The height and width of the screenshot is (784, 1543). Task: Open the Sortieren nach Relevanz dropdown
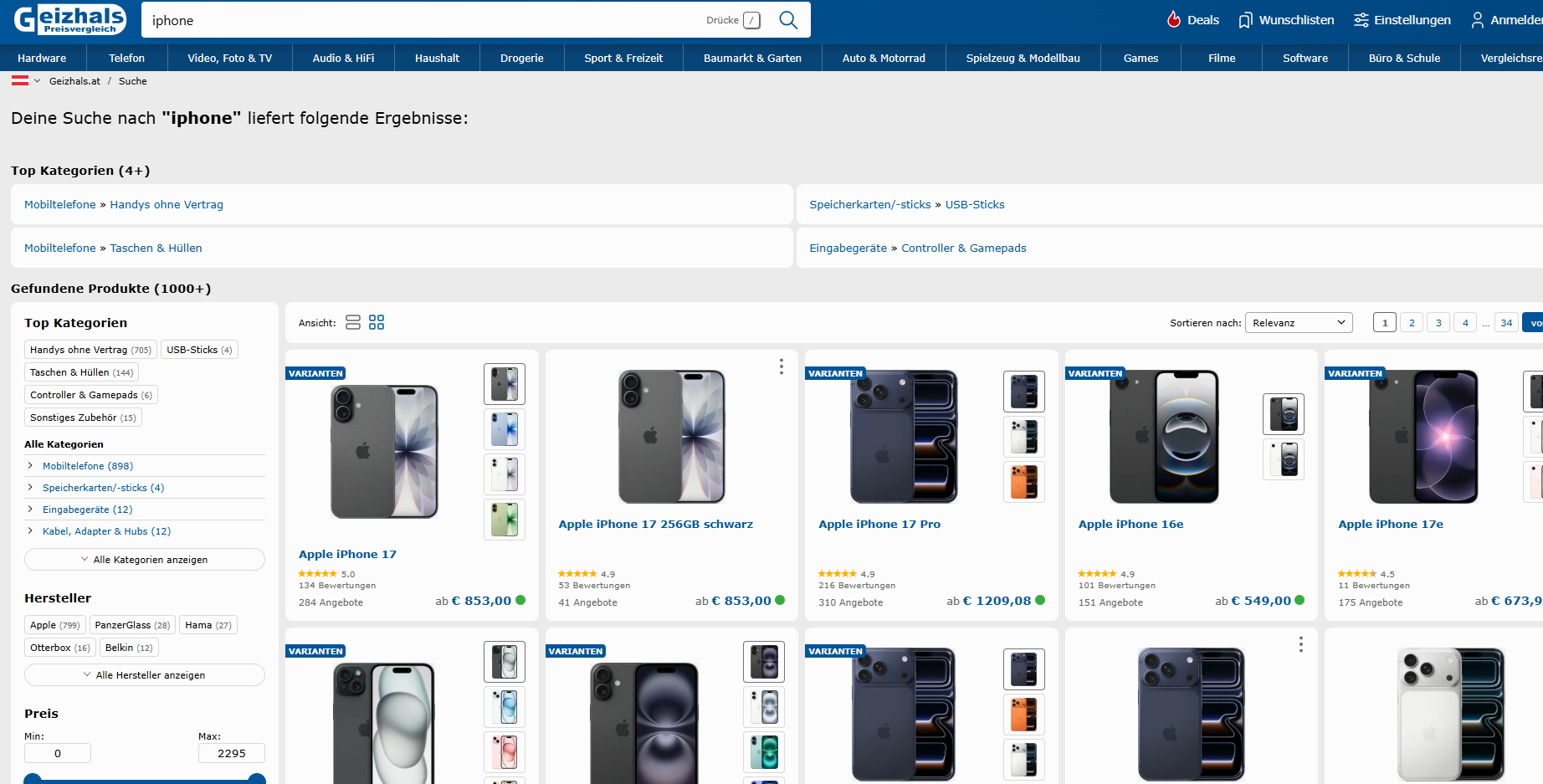[x=1299, y=322]
